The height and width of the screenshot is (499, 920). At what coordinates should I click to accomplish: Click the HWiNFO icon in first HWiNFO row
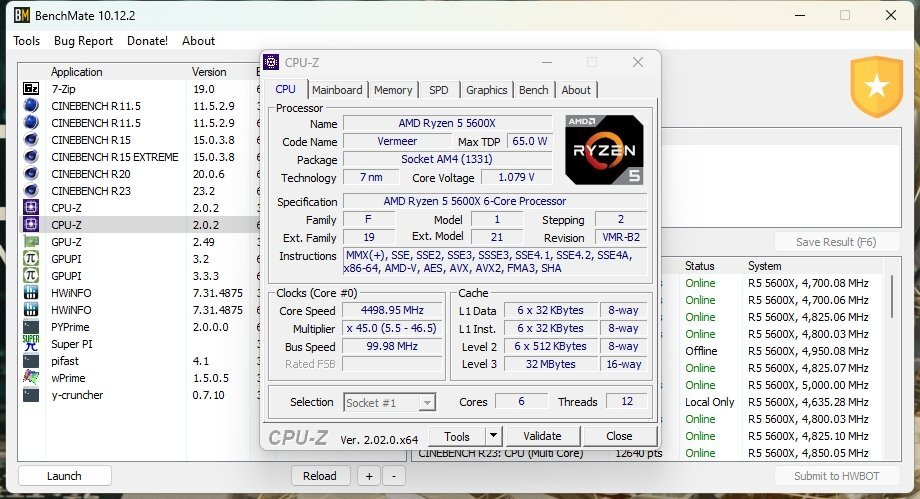[31, 293]
